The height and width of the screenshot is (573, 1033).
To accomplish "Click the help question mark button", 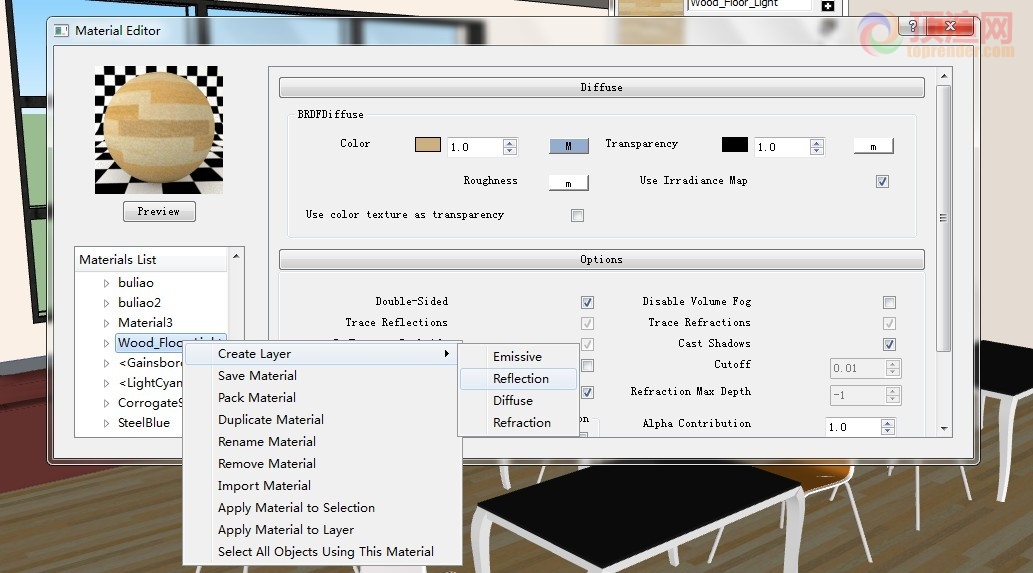I will 912,26.
